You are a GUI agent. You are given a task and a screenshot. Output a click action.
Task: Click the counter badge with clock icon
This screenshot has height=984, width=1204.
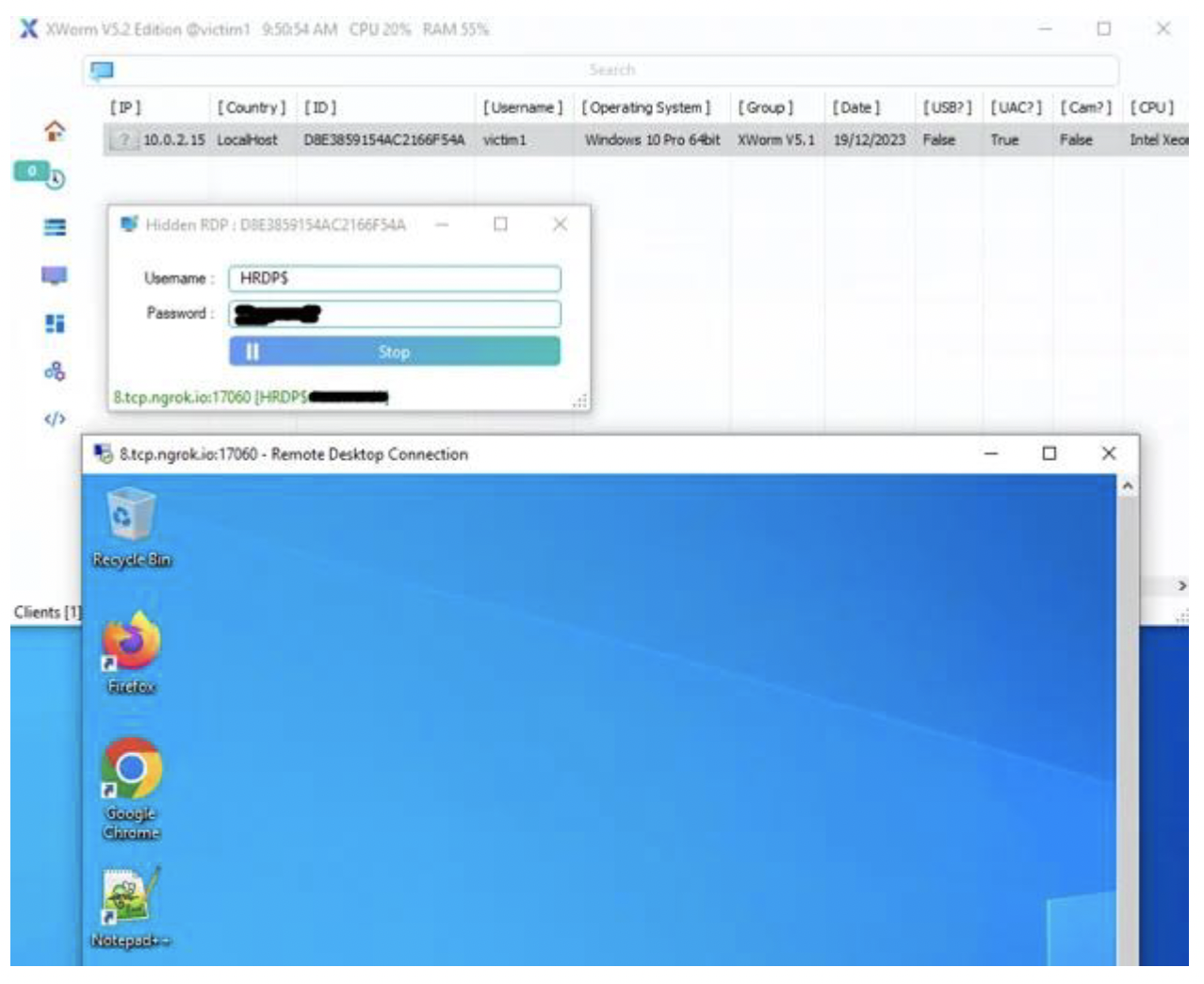(39, 174)
